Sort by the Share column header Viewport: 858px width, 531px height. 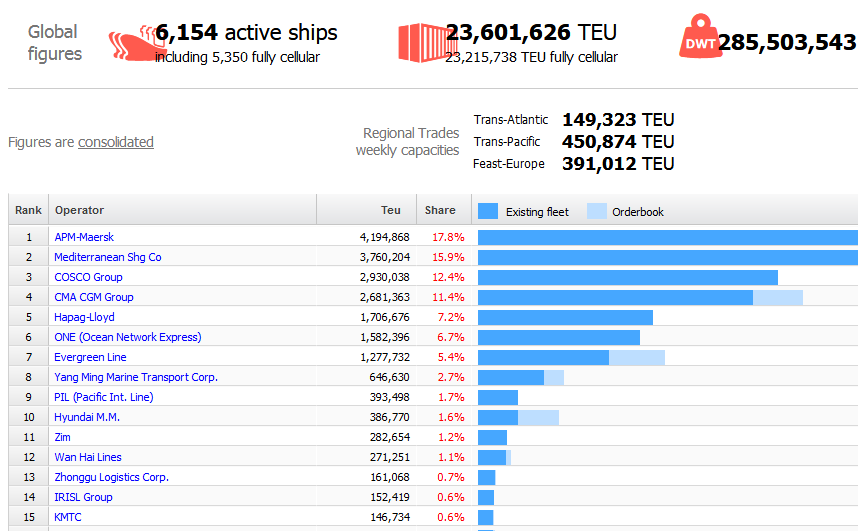point(440,210)
